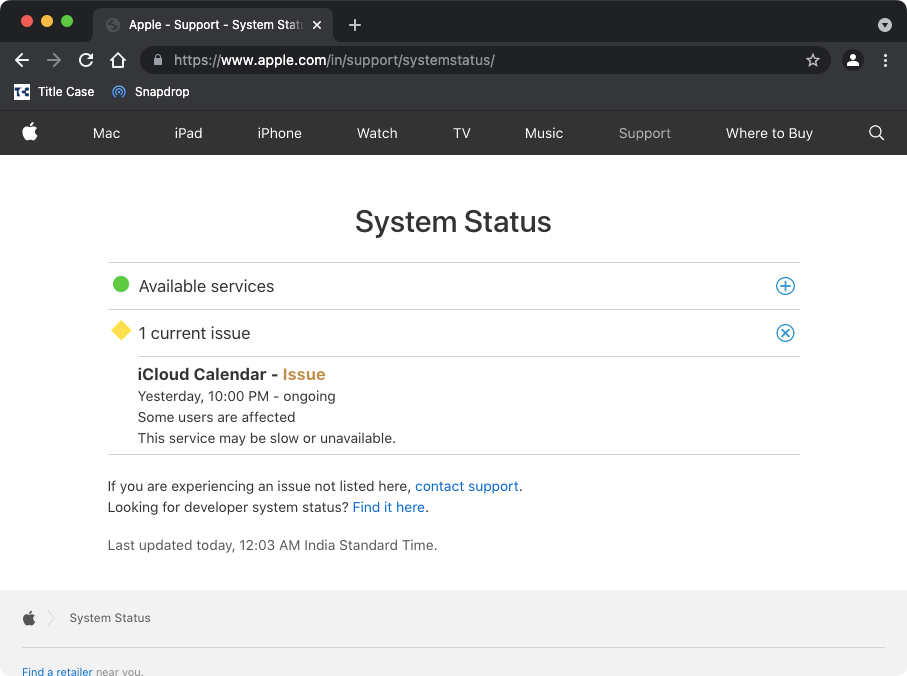
Task: Click the Yesterday, 10:00 PM - ongoing text
Action: point(237,397)
